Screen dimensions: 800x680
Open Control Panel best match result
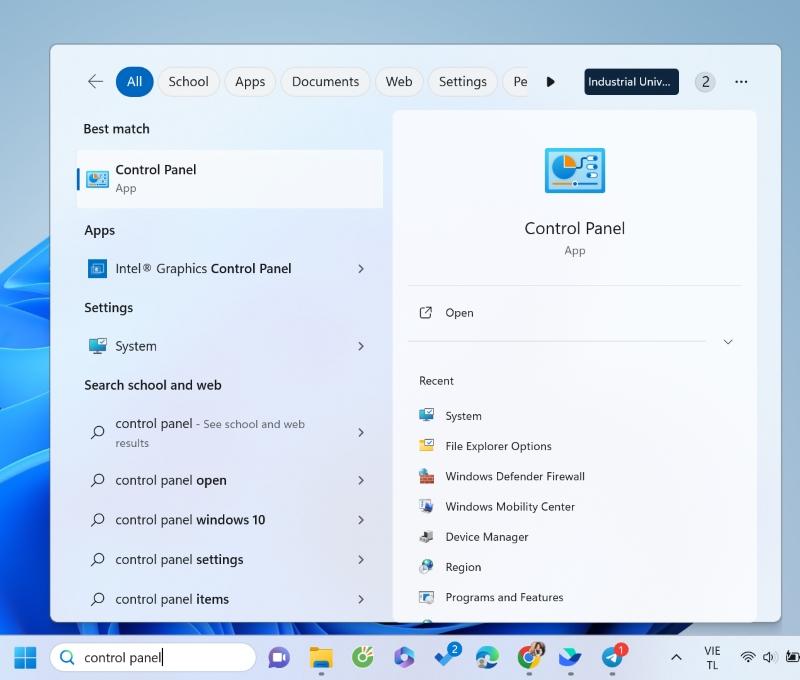click(x=230, y=179)
